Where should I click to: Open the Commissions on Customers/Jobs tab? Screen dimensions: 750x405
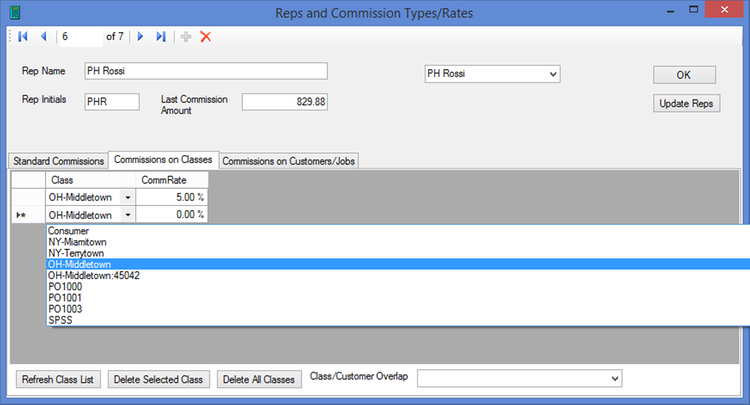pyautogui.click(x=288, y=161)
